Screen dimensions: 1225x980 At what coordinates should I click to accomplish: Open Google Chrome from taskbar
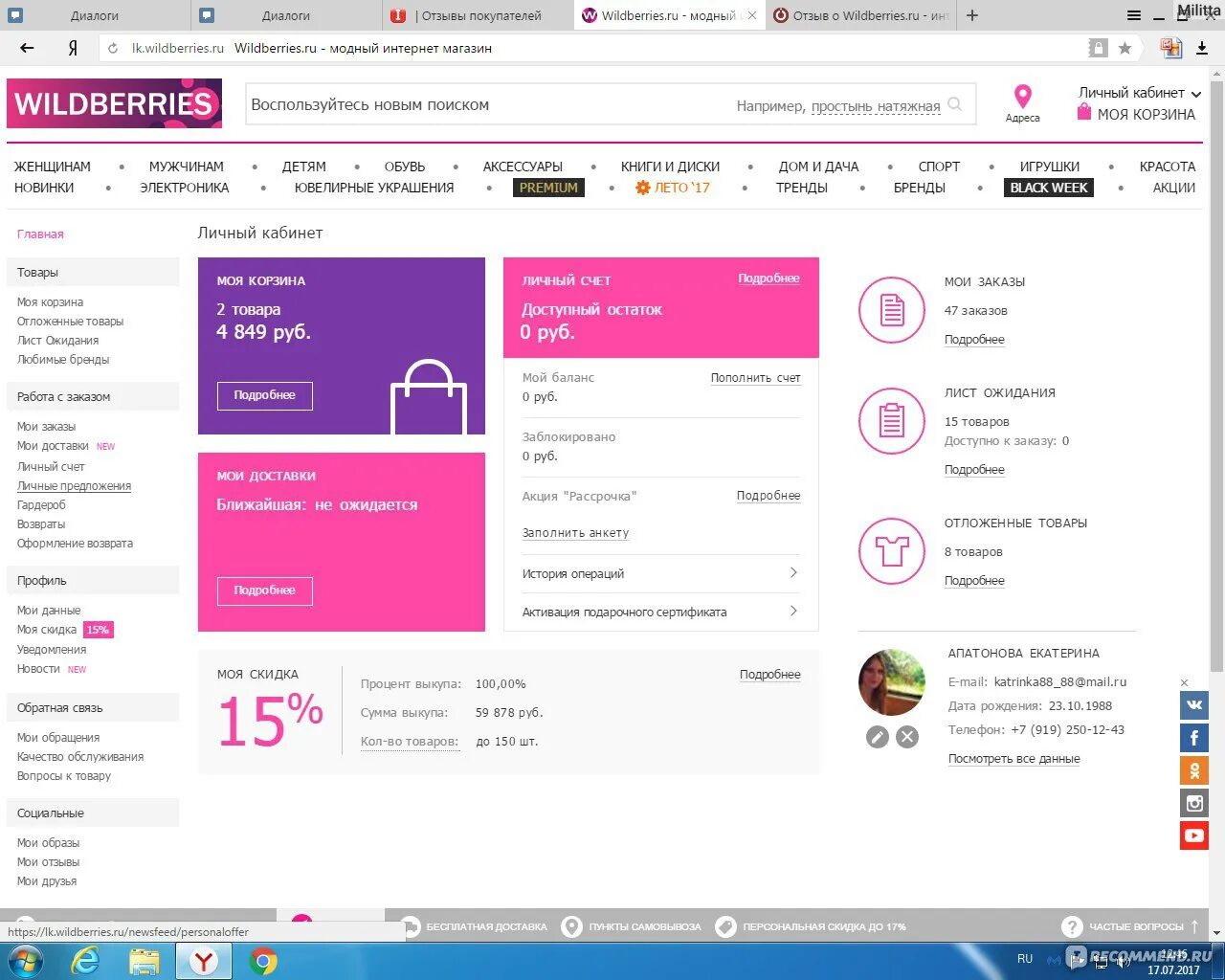(x=263, y=961)
